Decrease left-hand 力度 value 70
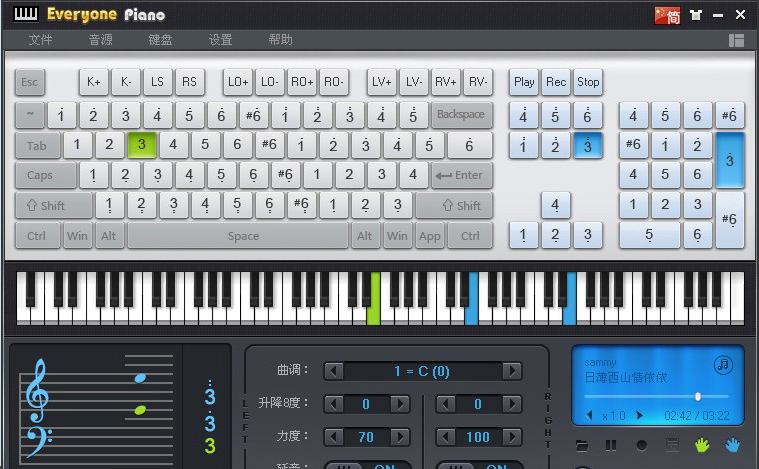The width and height of the screenshot is (759, 469). click(334, 437)
